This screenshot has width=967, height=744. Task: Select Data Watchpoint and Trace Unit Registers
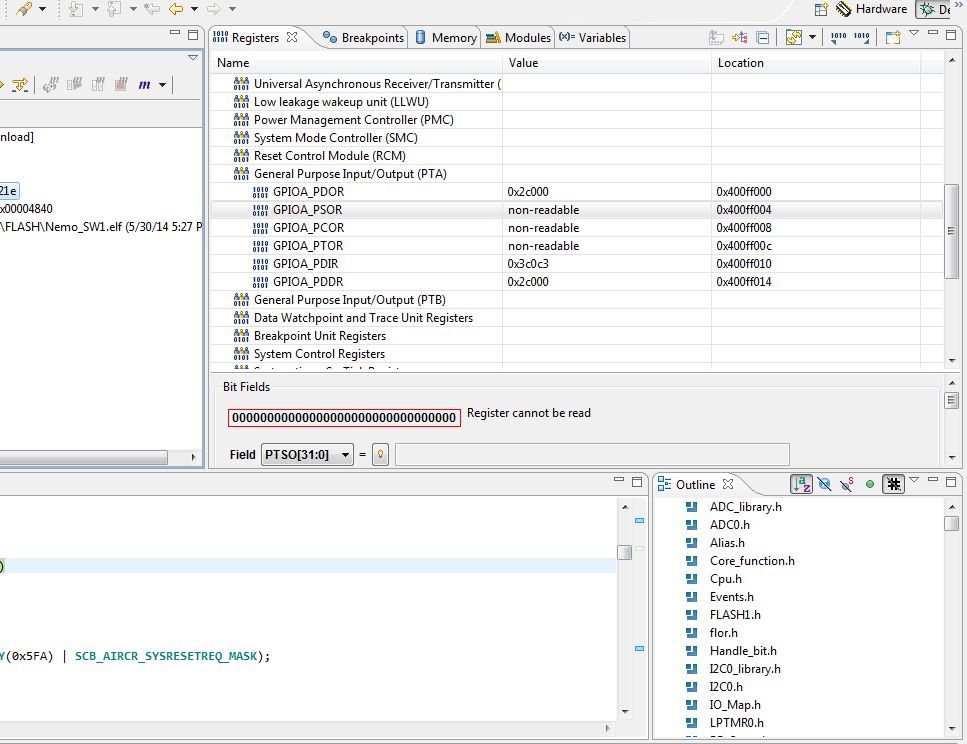(353, 318)
